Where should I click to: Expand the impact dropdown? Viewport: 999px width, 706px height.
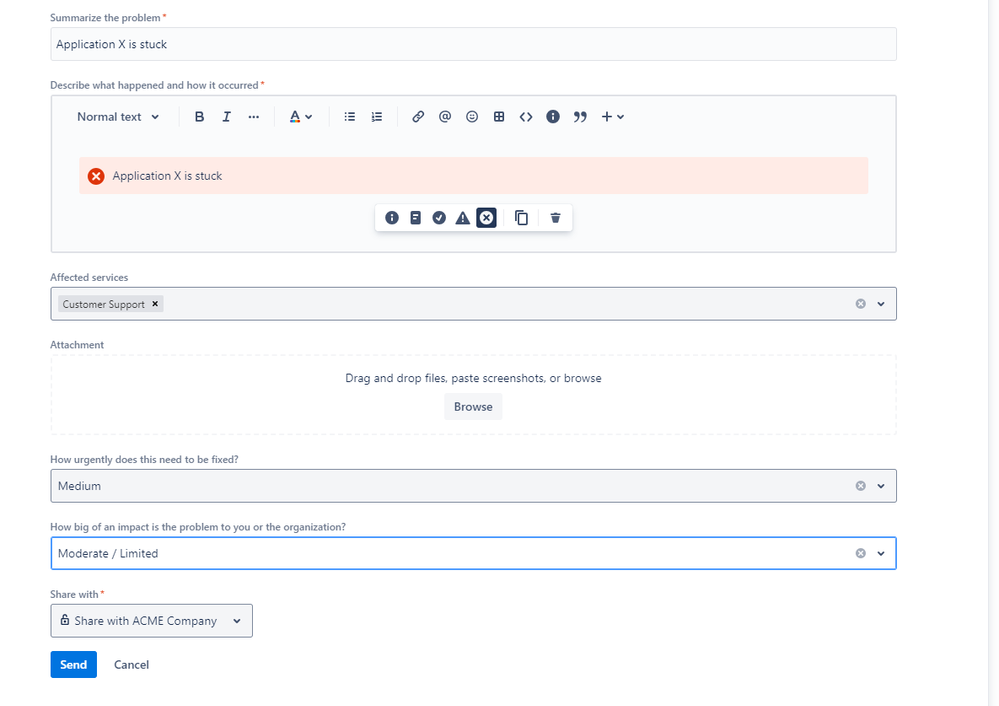[881, 554]
